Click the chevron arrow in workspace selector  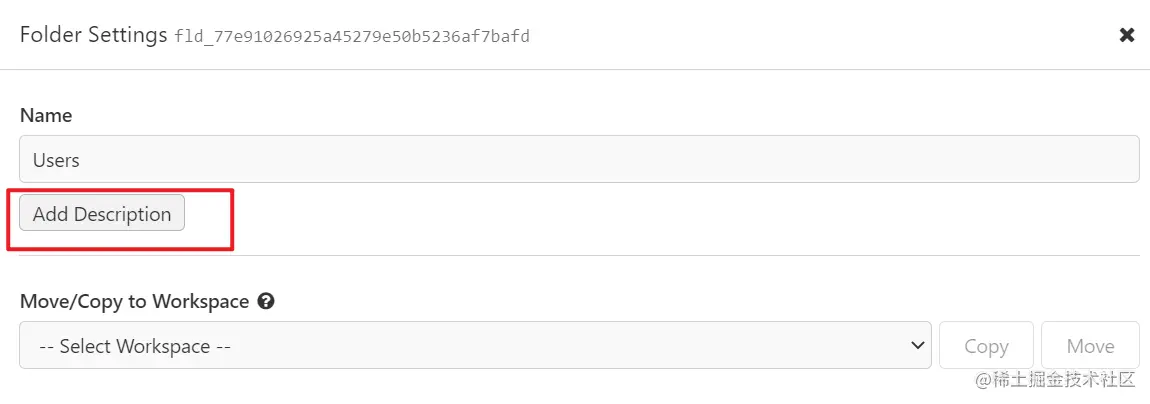[x=916, y=345]
